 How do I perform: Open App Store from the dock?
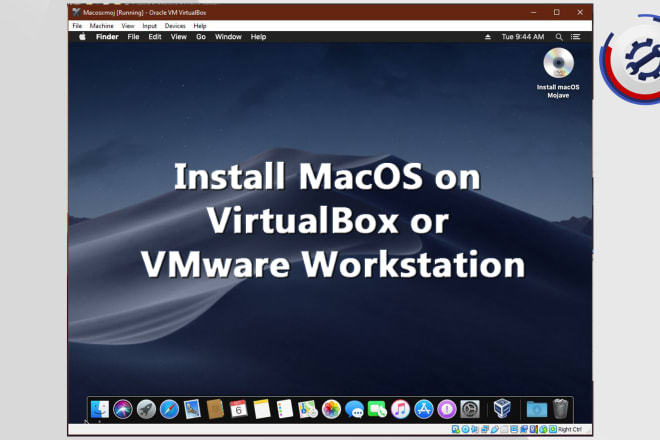click(x=423, y=409)
